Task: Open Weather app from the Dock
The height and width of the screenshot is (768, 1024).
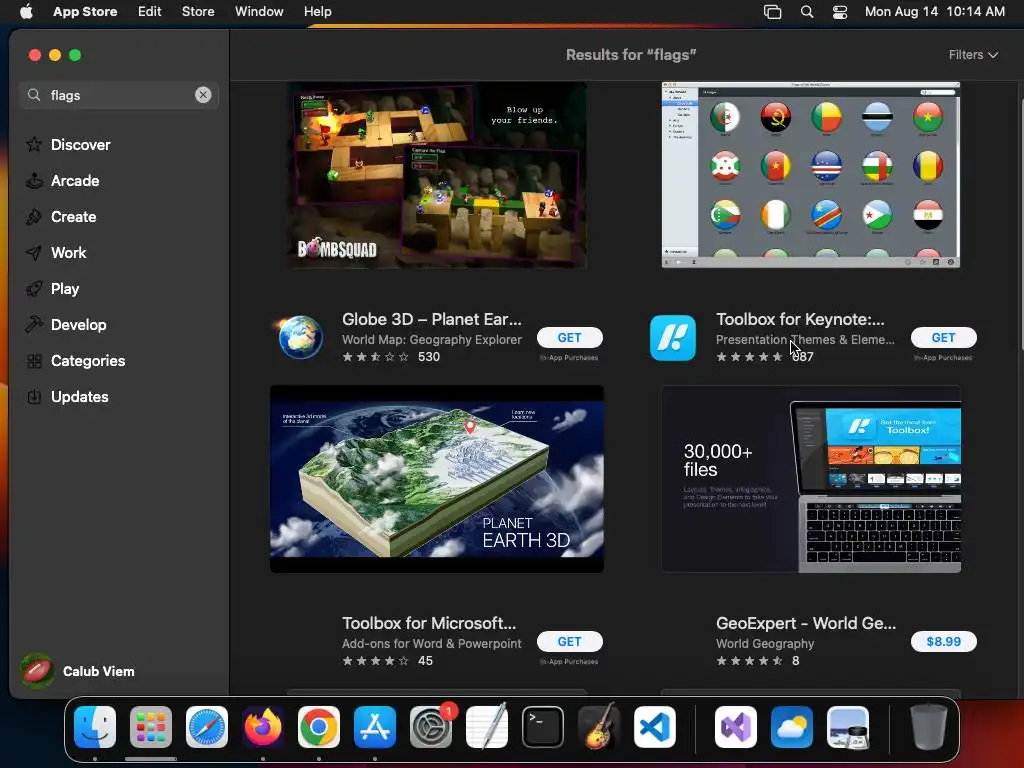Action: 792,727
